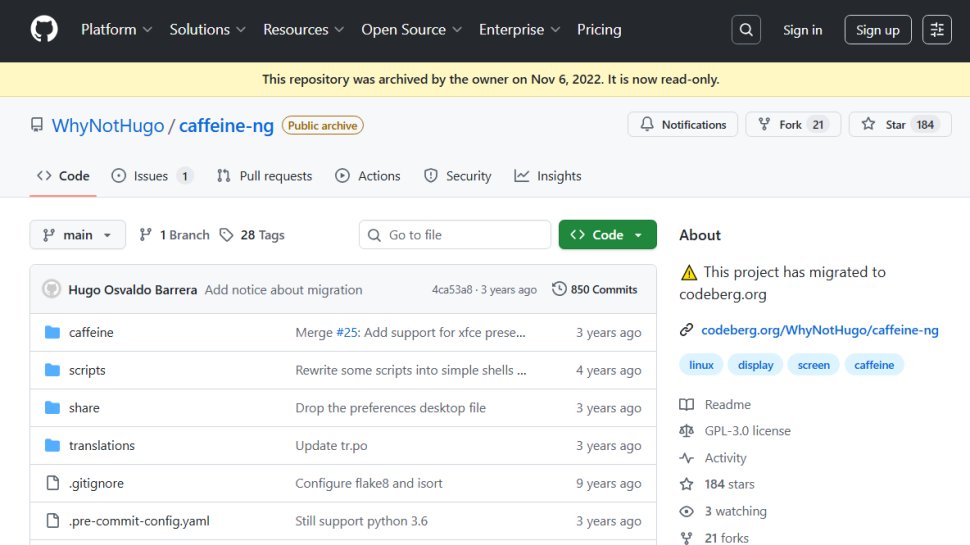The height and width of the screenshot is (545, 970).
Task: Open the 1 Branch link
Action: point(174,235)
